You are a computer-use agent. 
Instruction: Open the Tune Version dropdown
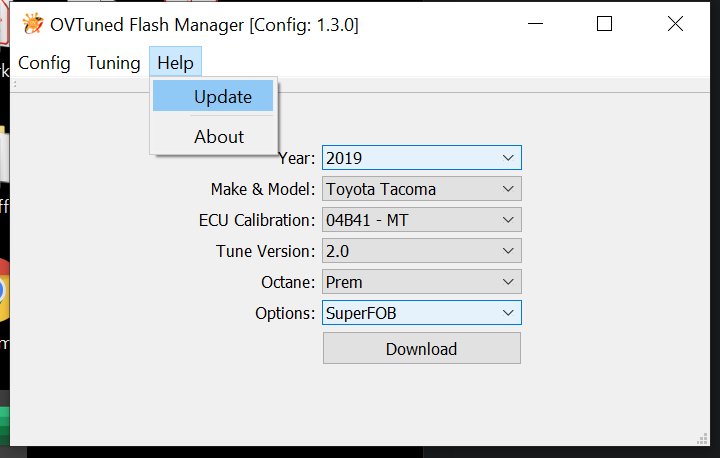[x=422, y=251]
